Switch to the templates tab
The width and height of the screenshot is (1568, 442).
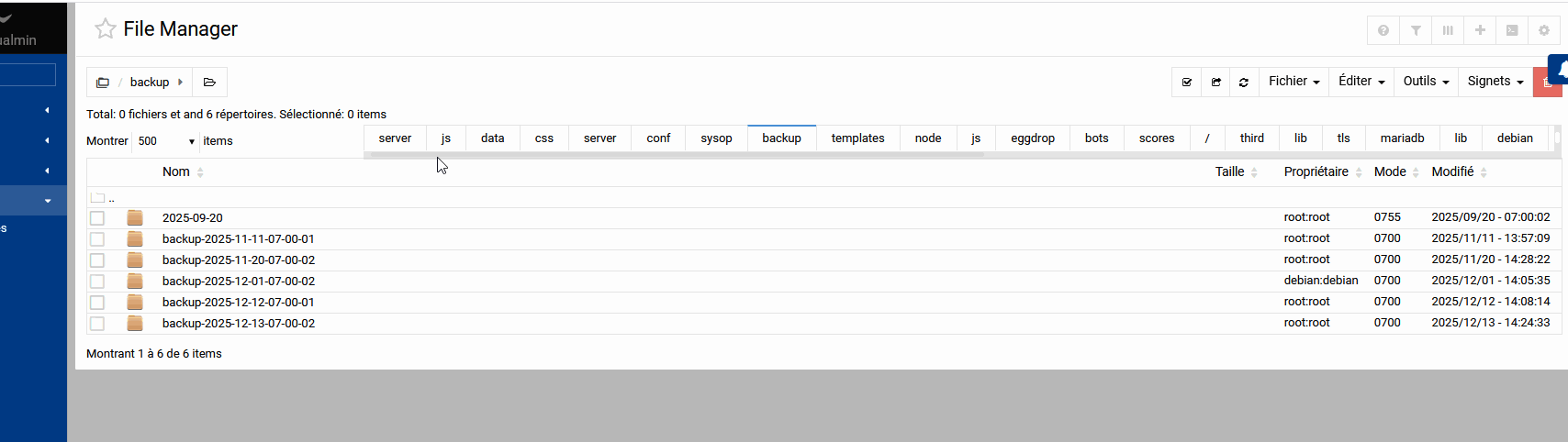click(857, 138)
